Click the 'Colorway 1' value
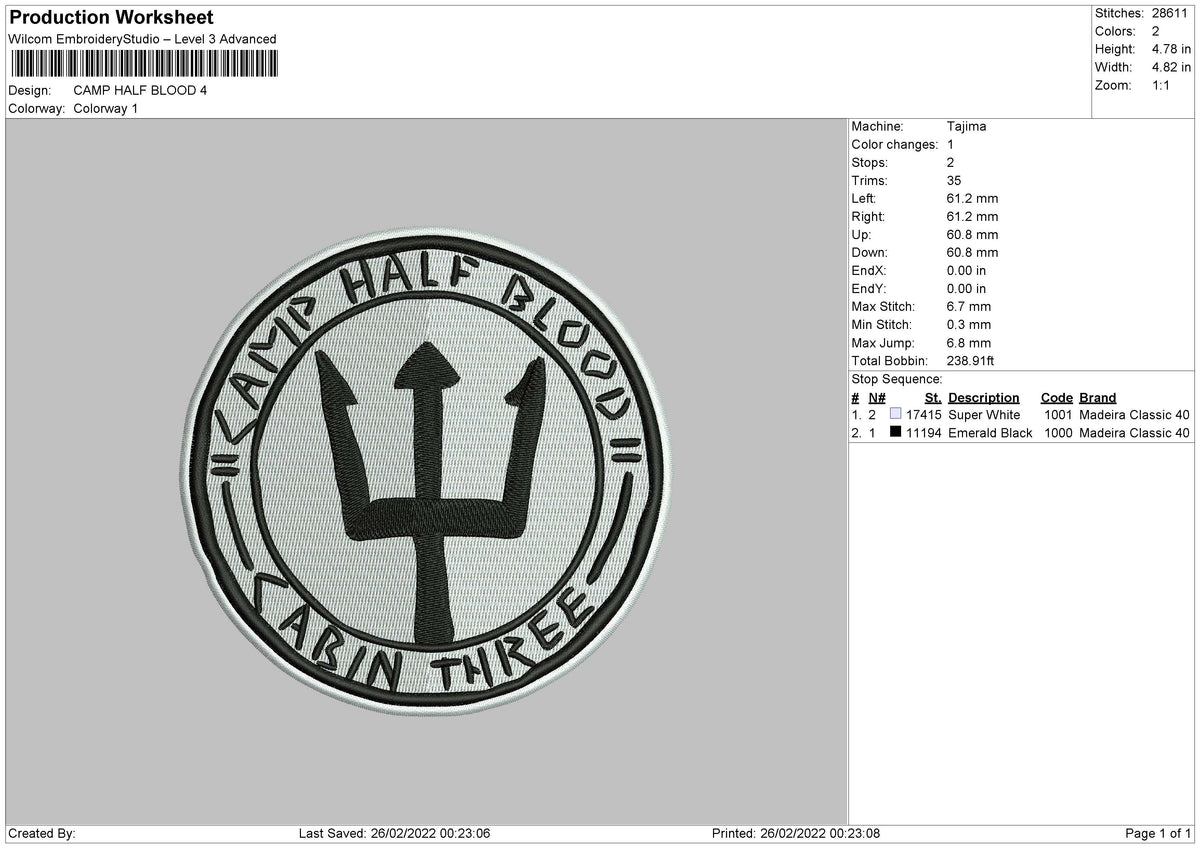Image resolution: width=1200 pixels, height=848 pixels. [x=106, y=108]
